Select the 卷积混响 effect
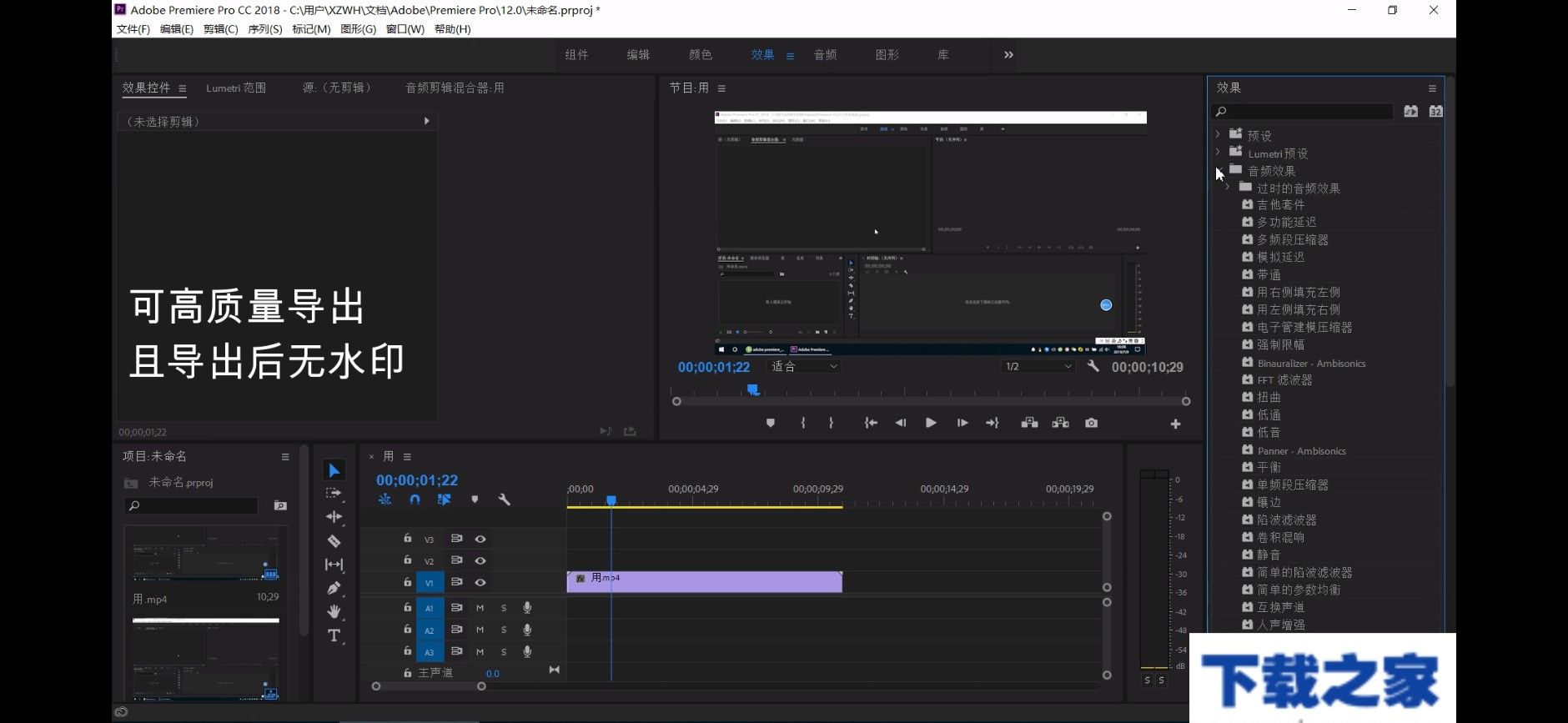Viewport: 1568px width, 723px height. tap(1281, 538)
